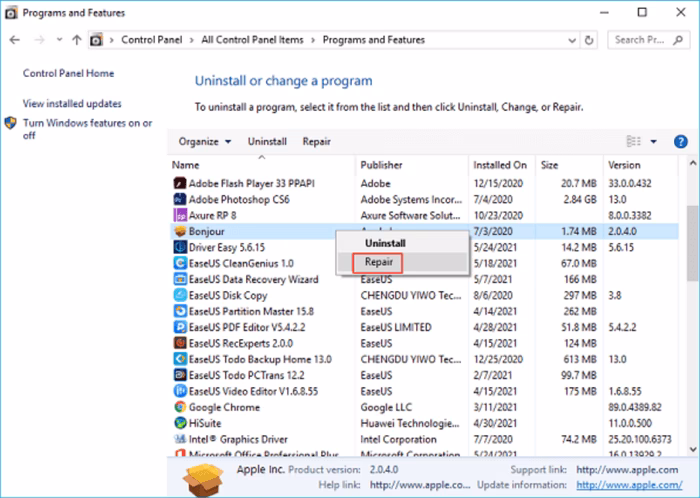The height and width of the screenshot is (498, 700).
Task: Click in the Search Programs field
Action: [648, 40]
